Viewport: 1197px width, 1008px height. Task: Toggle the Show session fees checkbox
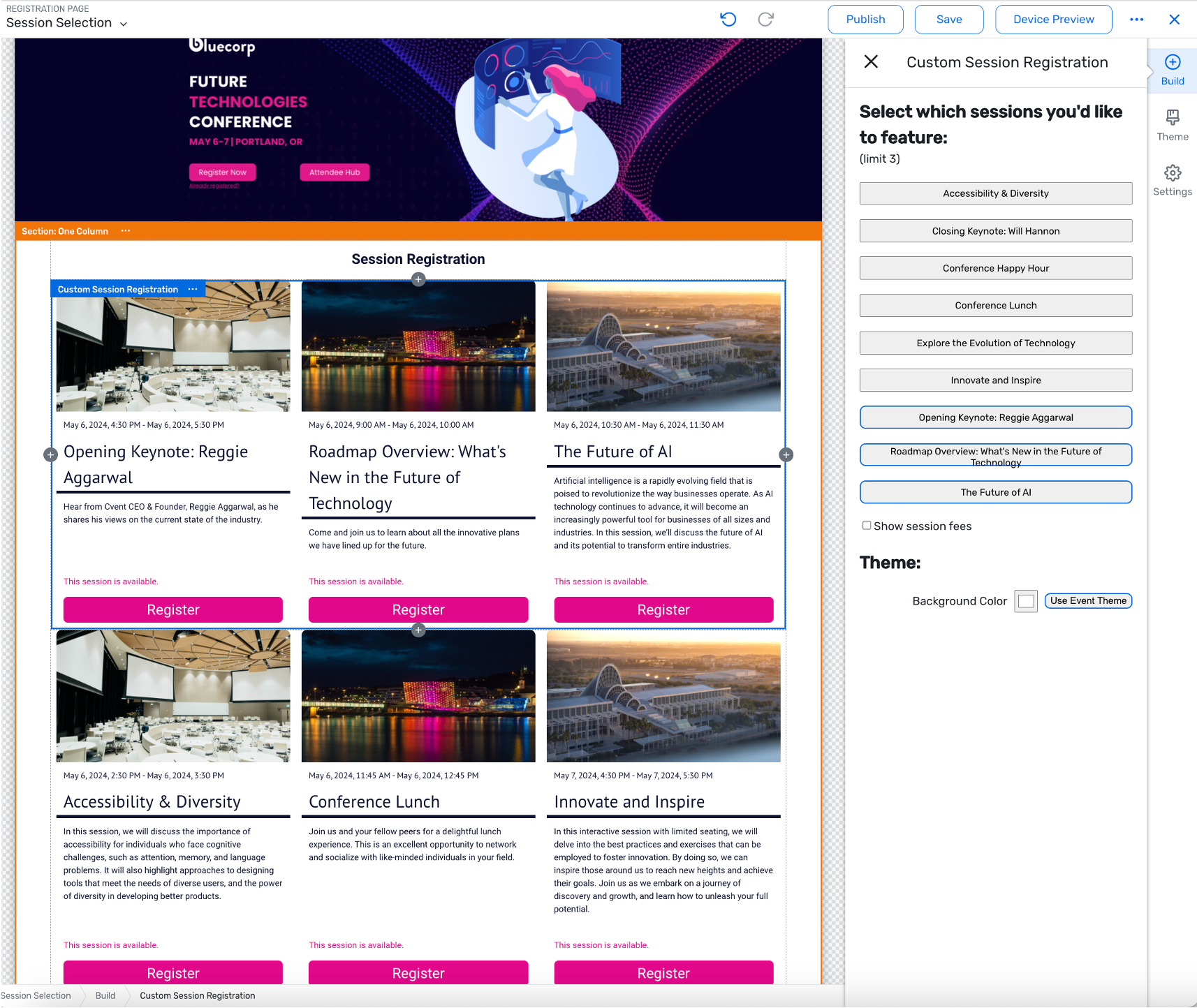[867, 526]
